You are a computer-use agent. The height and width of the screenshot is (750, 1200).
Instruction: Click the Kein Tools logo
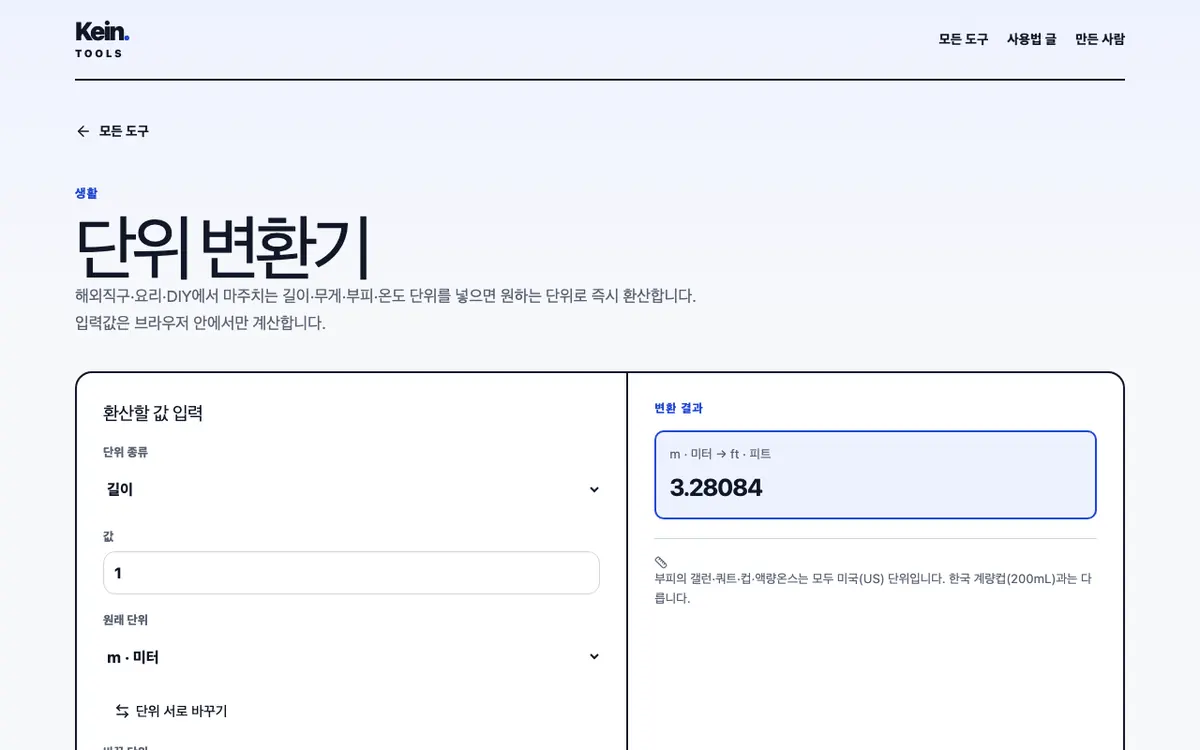(102, 39)
